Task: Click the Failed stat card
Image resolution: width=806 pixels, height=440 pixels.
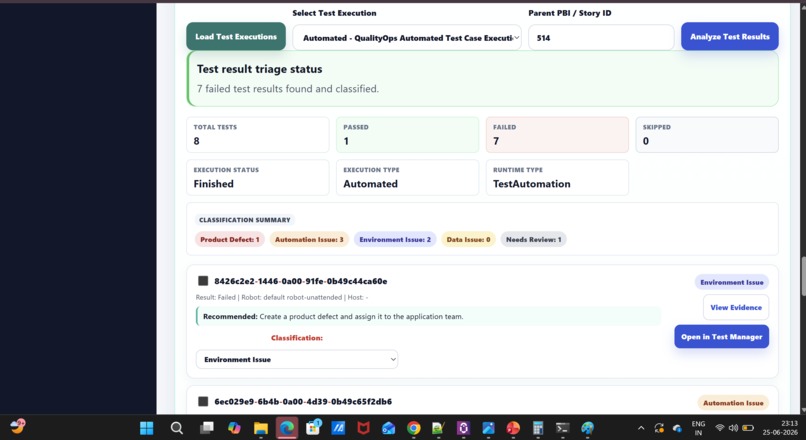Action: pos(557,135)
